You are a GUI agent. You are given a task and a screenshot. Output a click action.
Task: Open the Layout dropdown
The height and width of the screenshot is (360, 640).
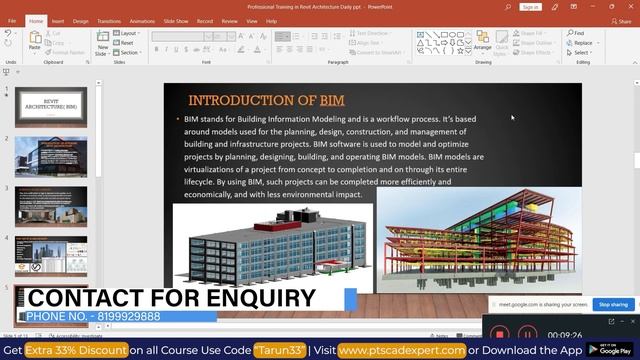tap(127, 33)
